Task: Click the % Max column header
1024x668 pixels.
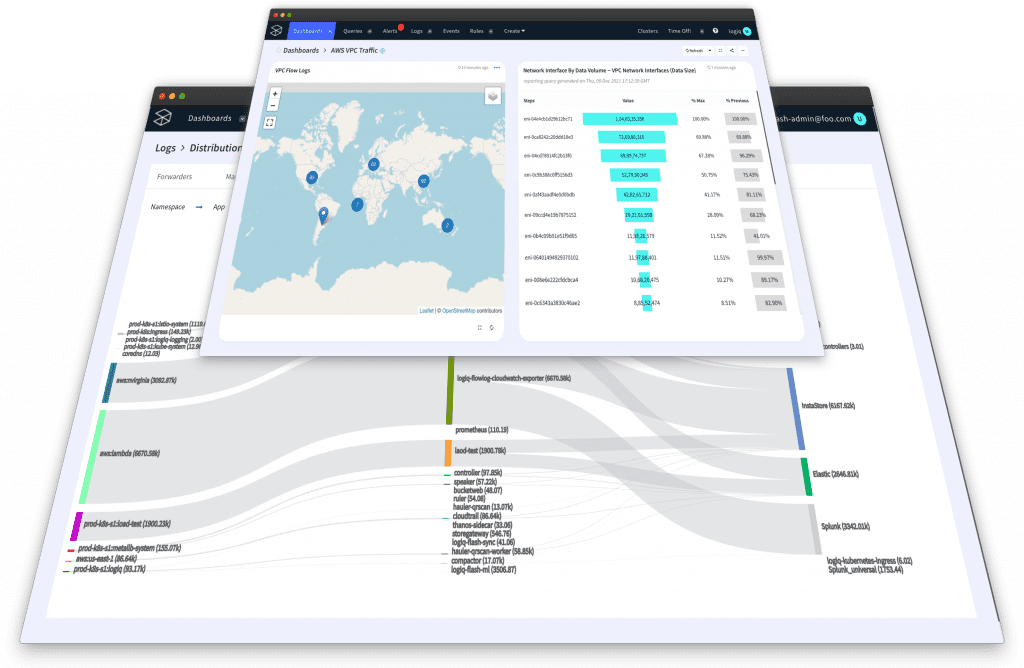Action: [698, 101]
